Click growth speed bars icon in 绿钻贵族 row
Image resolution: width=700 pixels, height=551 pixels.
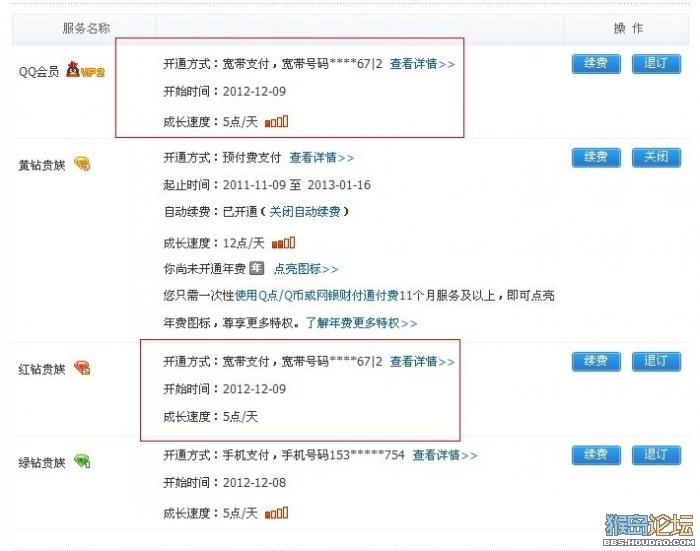click(277, 513)
